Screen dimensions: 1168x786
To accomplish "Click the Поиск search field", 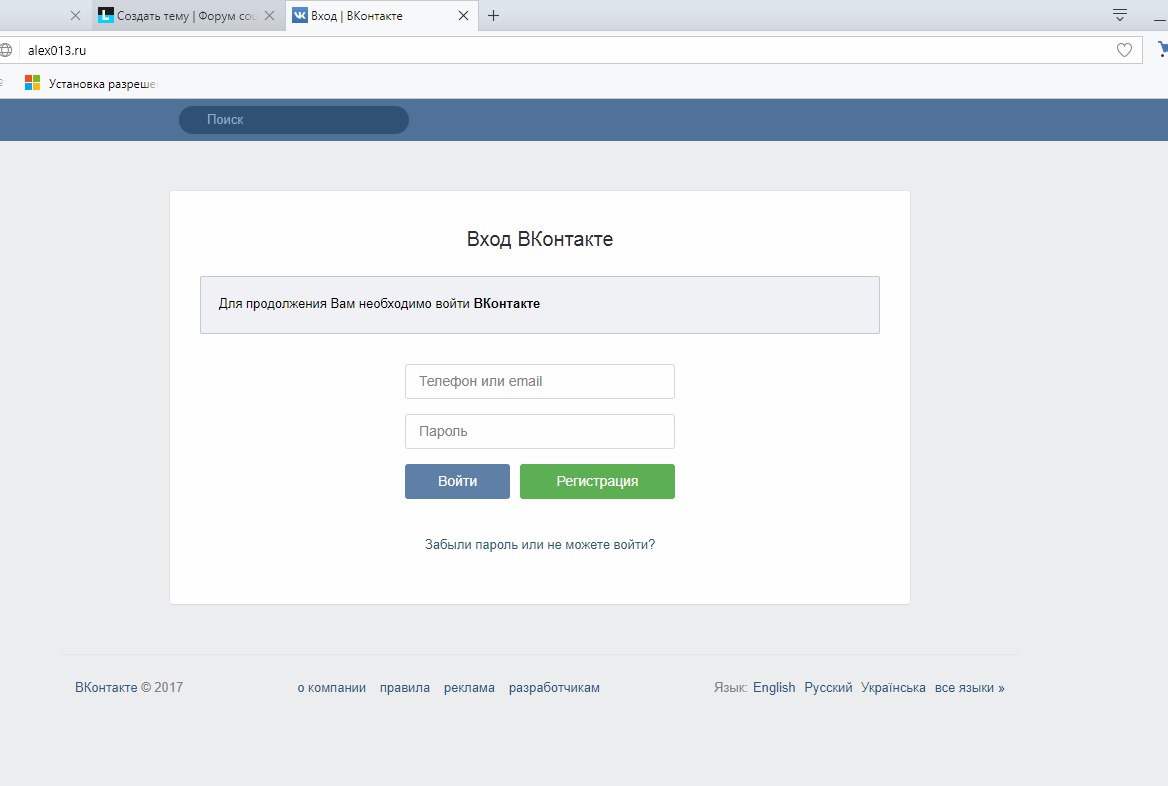I will click(293, 120).
